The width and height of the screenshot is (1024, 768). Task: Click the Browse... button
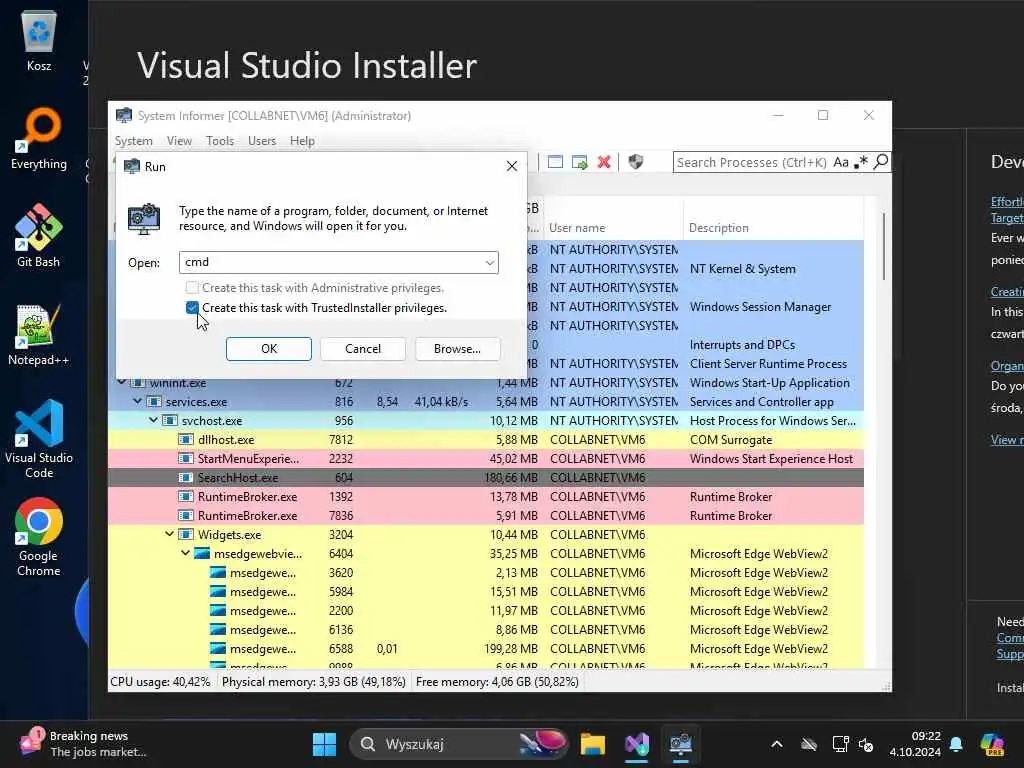[457, 349]
